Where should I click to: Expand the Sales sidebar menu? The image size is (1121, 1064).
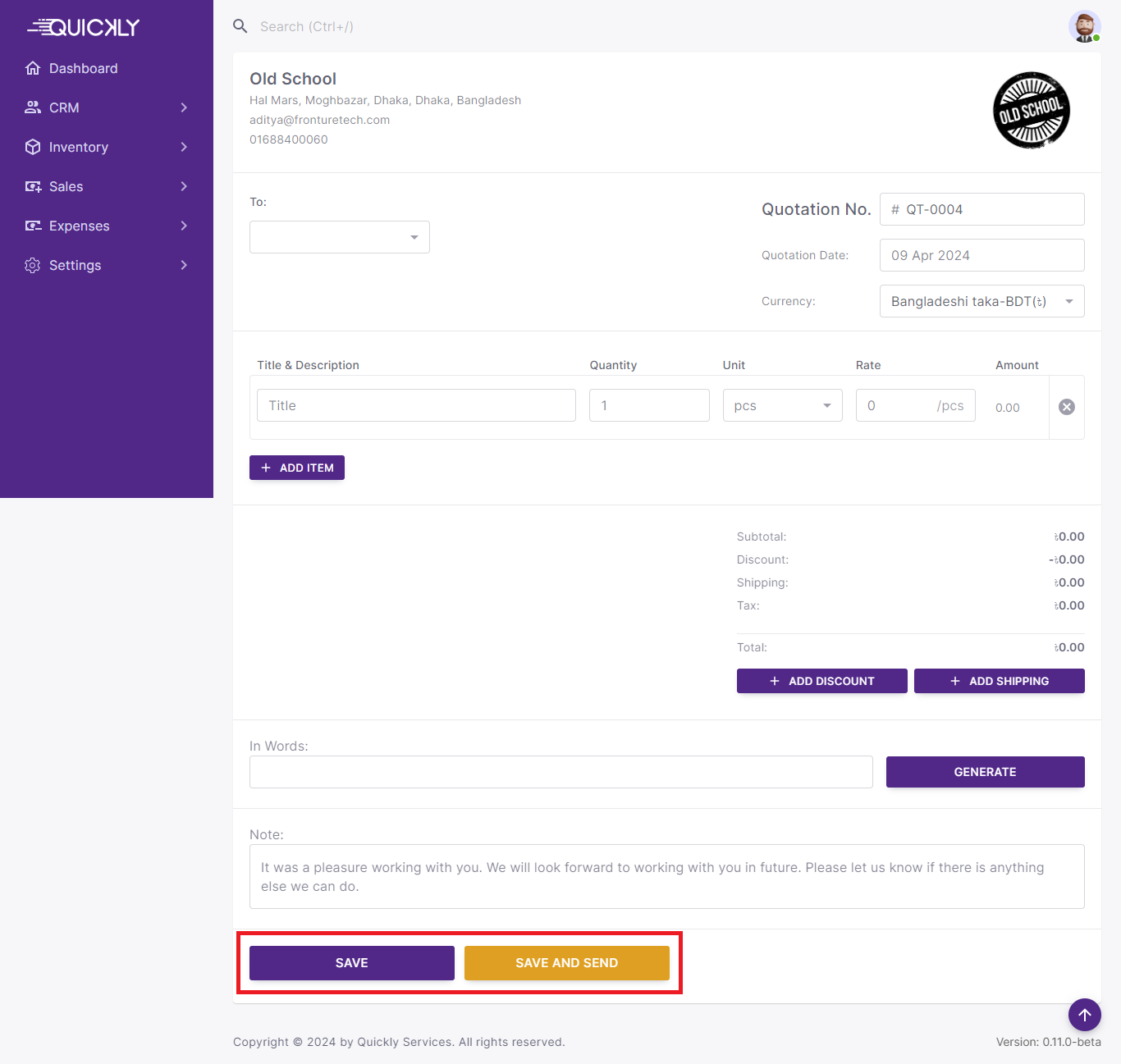(x=107, y=186)
